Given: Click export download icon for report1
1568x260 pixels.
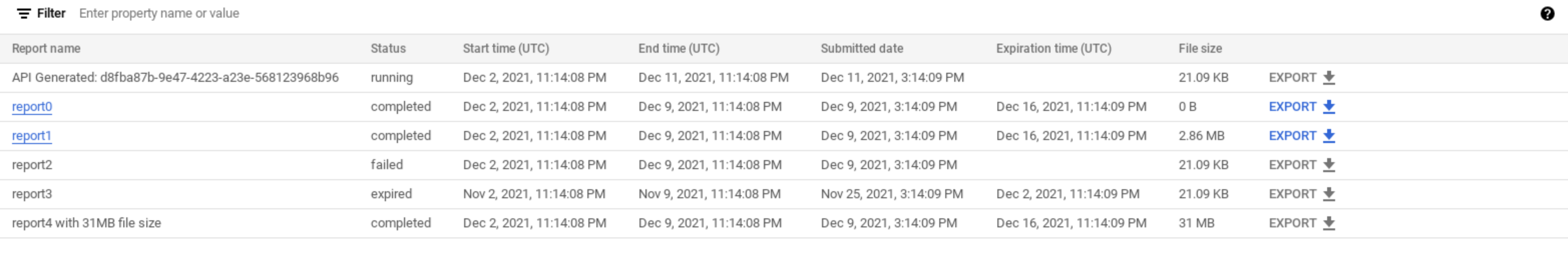Looking at the screenshot, I should pos(1329,136).
